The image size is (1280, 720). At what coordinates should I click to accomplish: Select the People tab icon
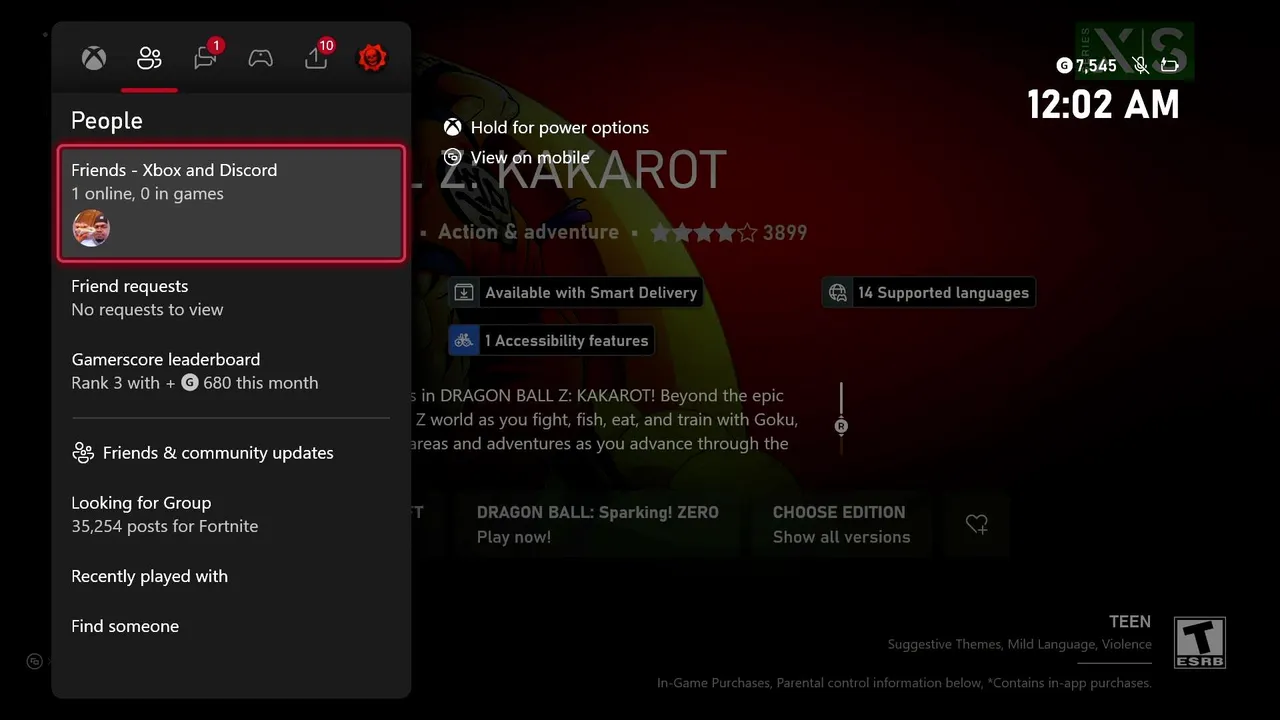(x=149, y=58)
